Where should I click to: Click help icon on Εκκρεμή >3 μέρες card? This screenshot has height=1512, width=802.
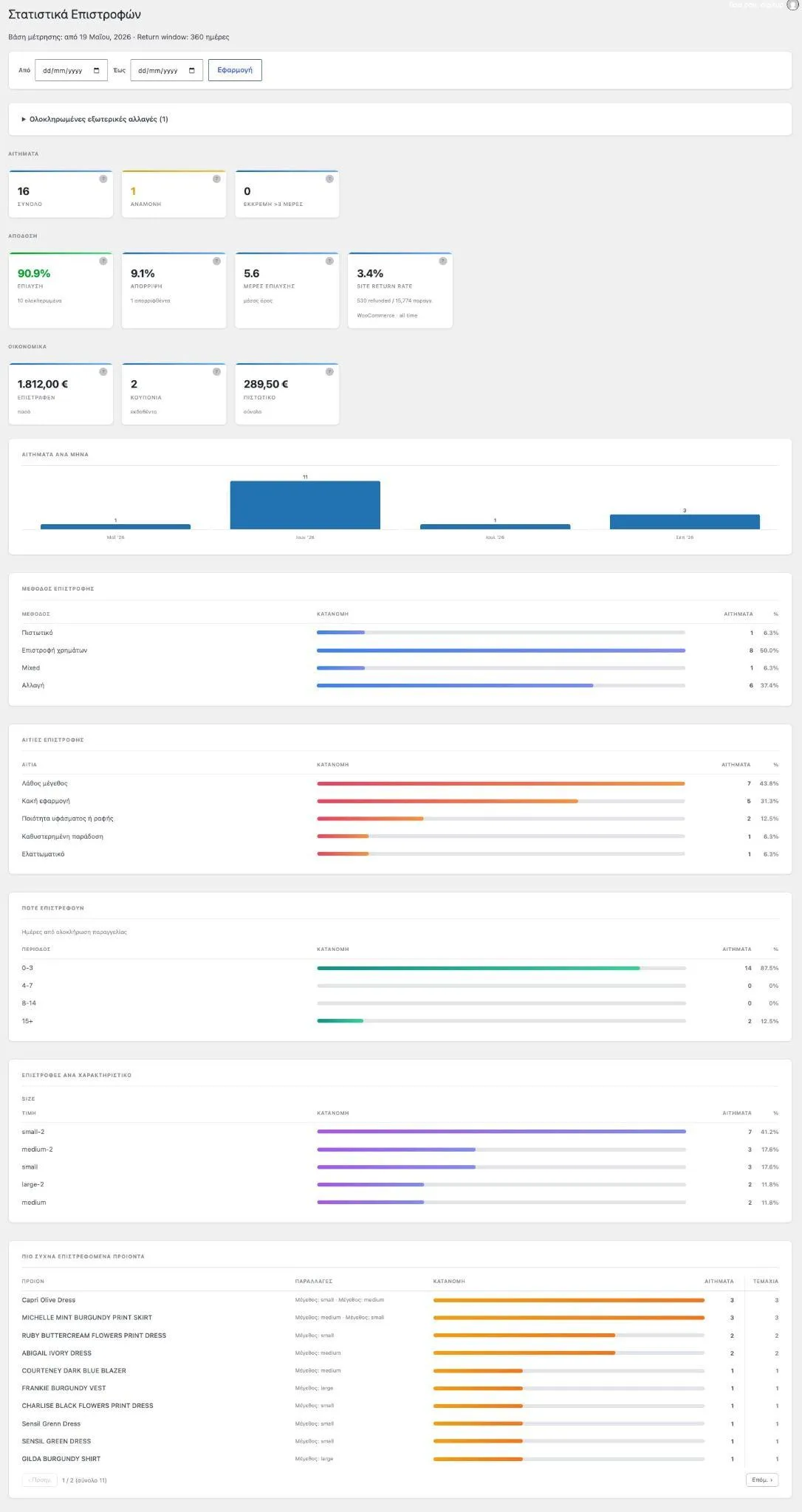[329, 179]
